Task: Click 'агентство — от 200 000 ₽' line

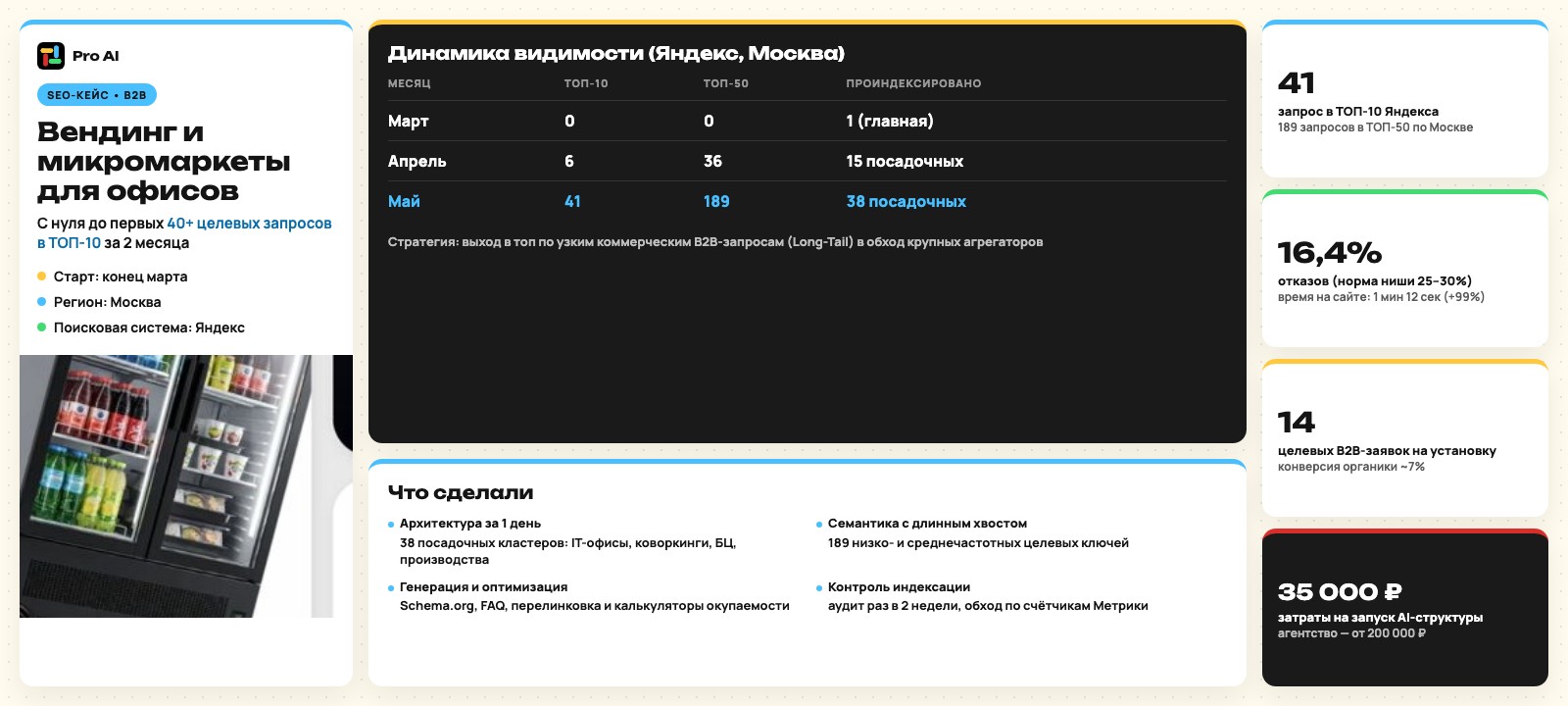Action: (x=1351, y=633)
